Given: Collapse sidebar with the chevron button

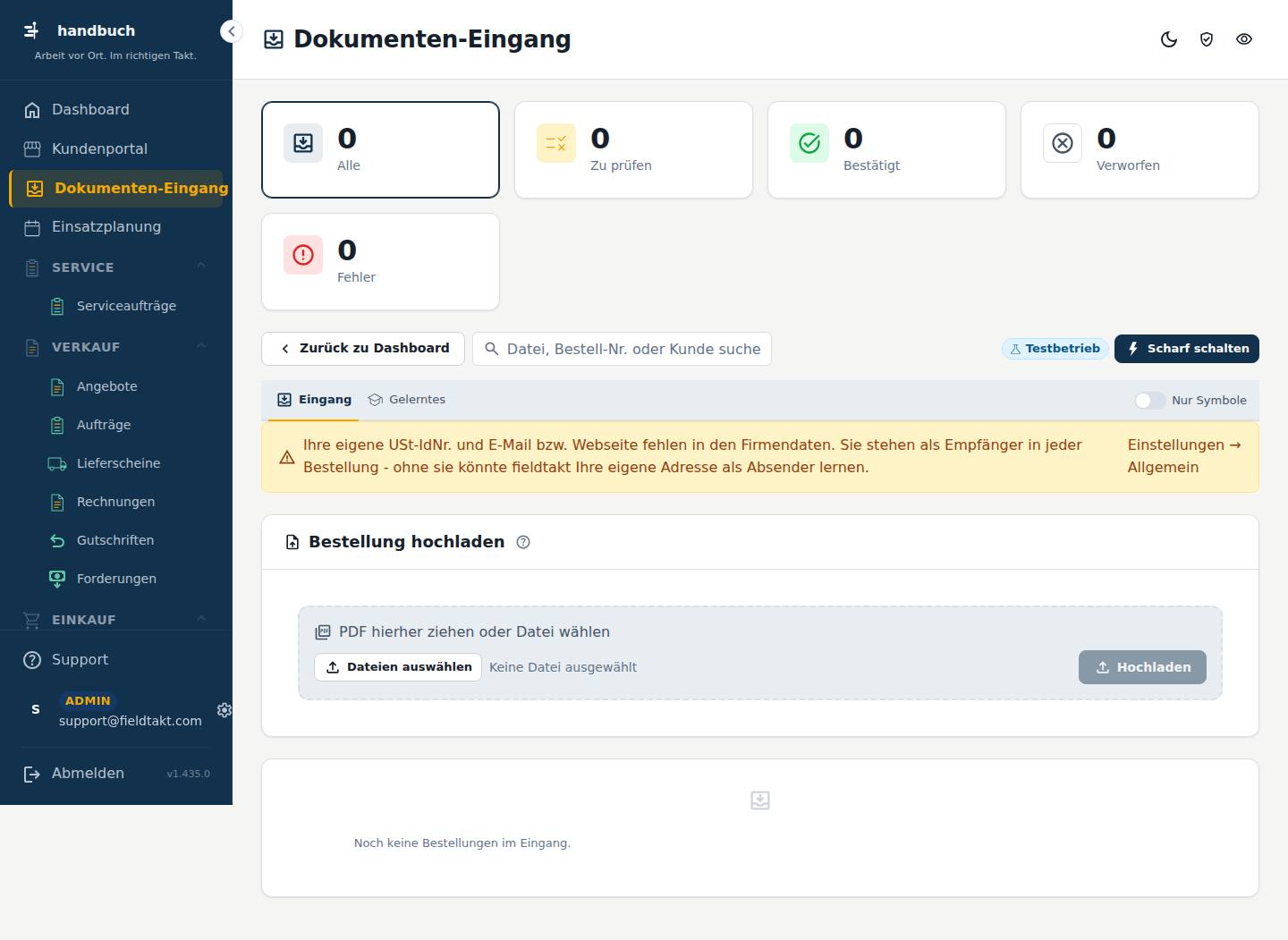Looking at the screenshot, I should coord(231,31).
